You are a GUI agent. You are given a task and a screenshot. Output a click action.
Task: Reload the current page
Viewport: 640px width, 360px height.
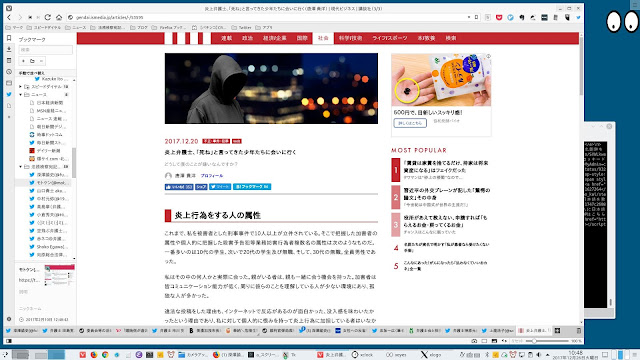[x=48, y=18]
